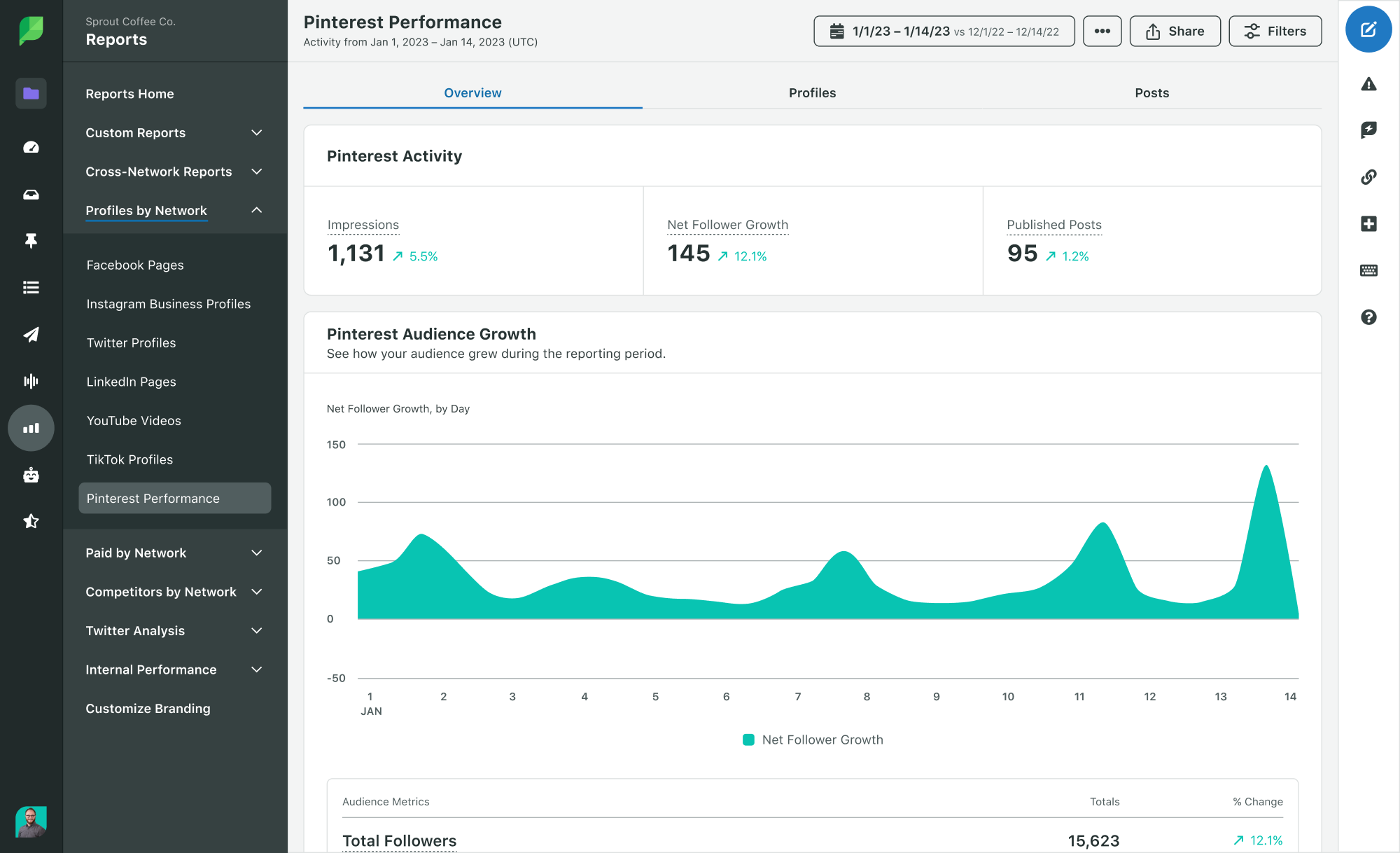Open TikTok Profiles report
The width and height of the screenshot is (1400, 853).
tap(129, 459)
